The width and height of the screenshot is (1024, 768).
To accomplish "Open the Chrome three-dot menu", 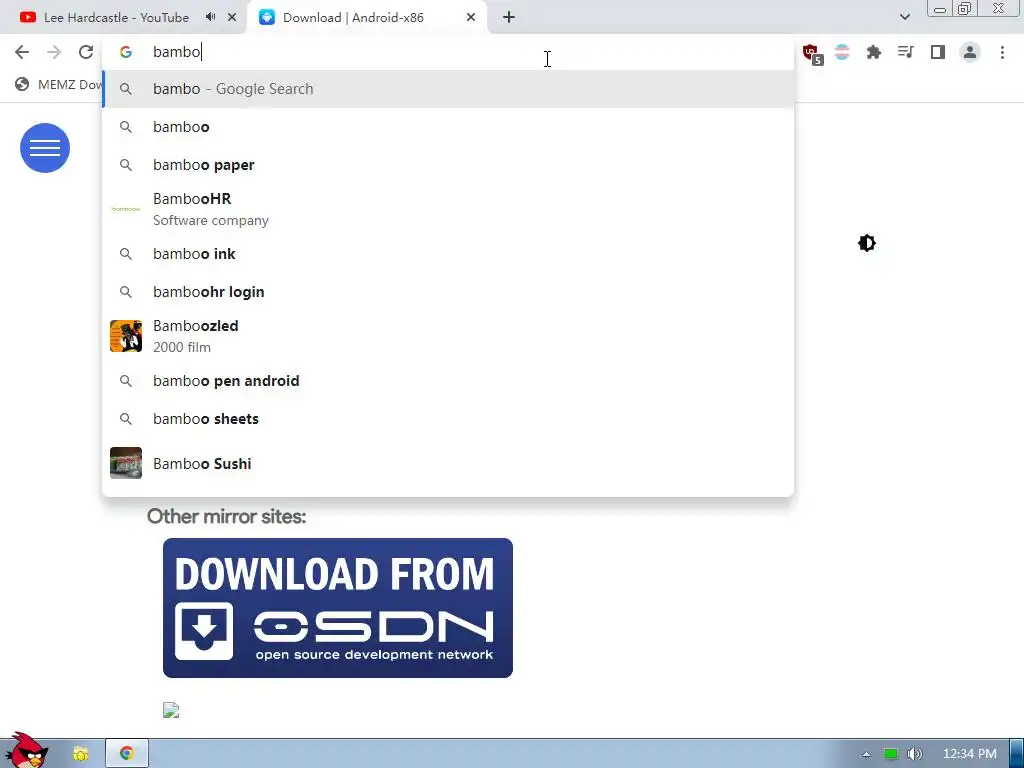I will 1002,52.
